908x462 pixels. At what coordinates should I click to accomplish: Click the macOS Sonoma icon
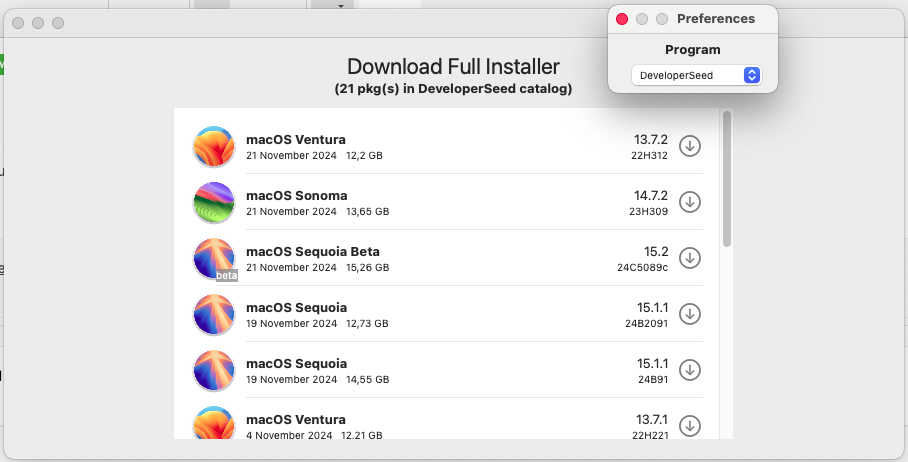click(214, 203)
